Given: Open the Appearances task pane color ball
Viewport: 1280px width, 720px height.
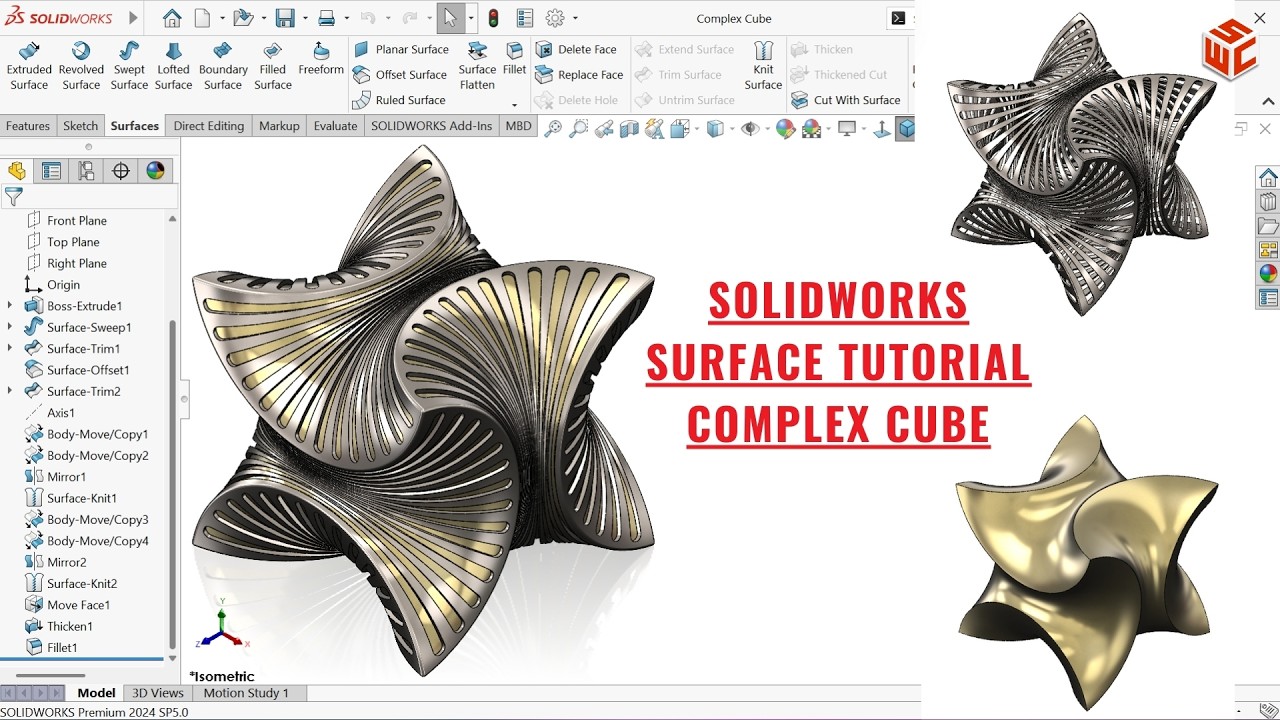Looking at the screenshot, I should click(1268, 274).
